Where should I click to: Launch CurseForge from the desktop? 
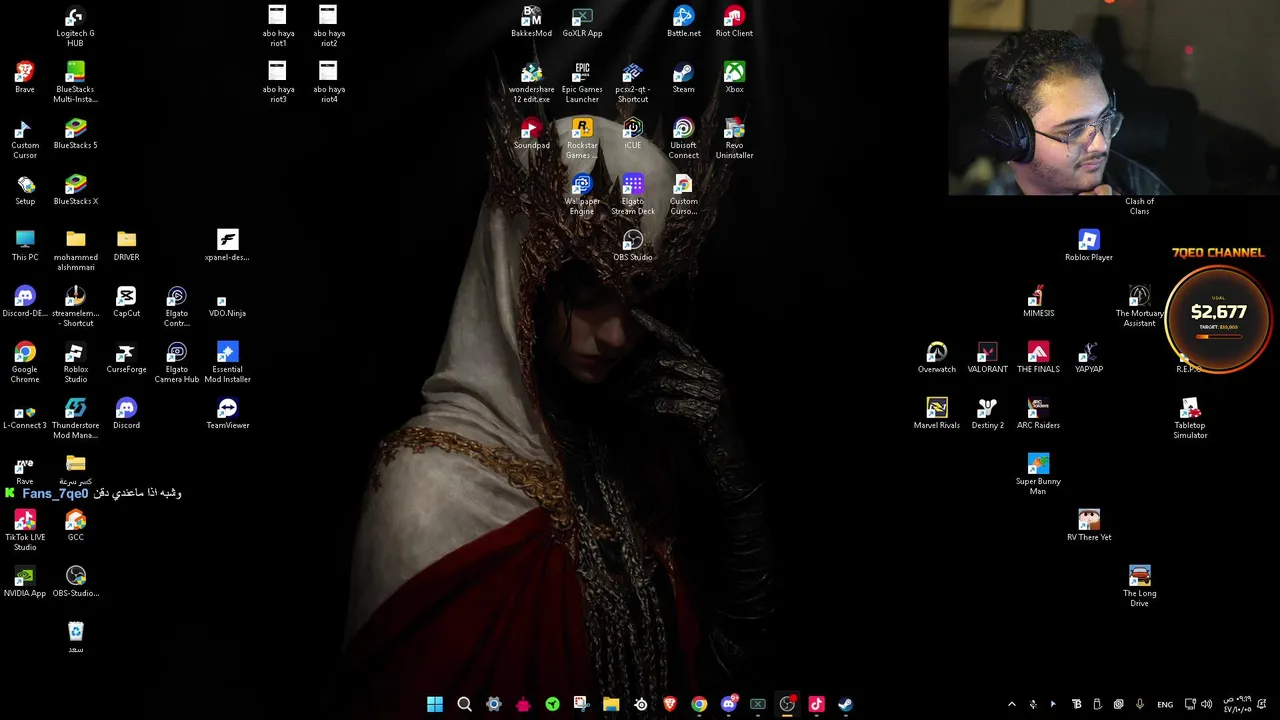(126, 358)
